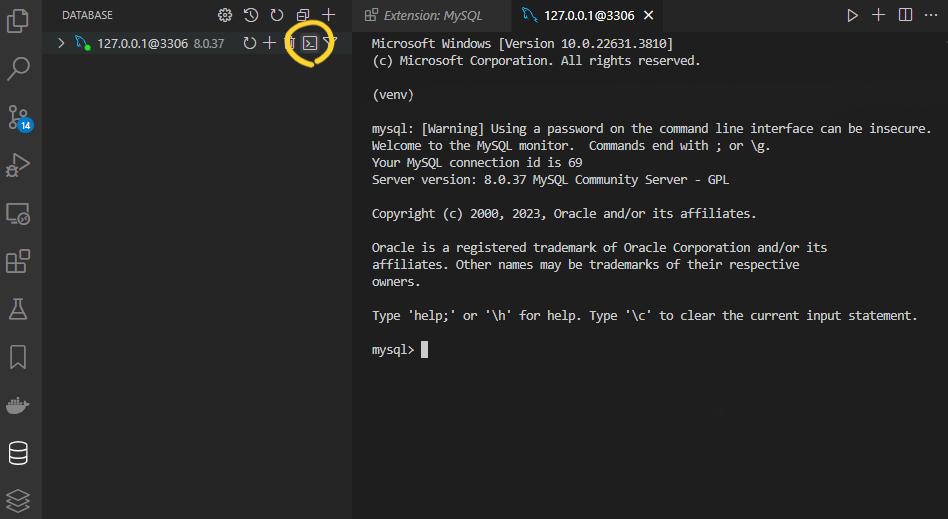Collapse all in the DATABASE panel header
948x519 pixels.
pos(303,15)
